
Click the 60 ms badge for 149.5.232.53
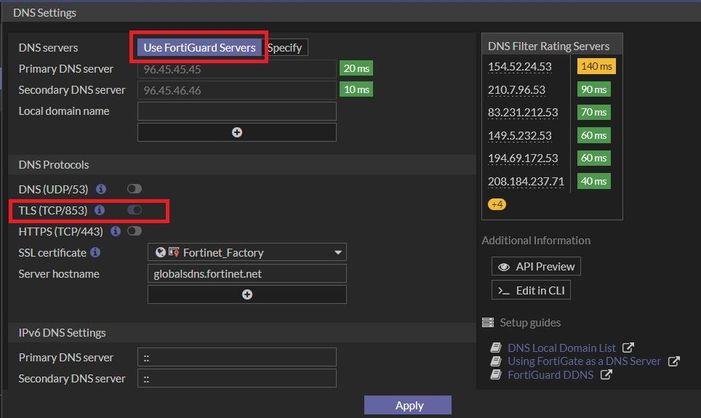[593, 135]
